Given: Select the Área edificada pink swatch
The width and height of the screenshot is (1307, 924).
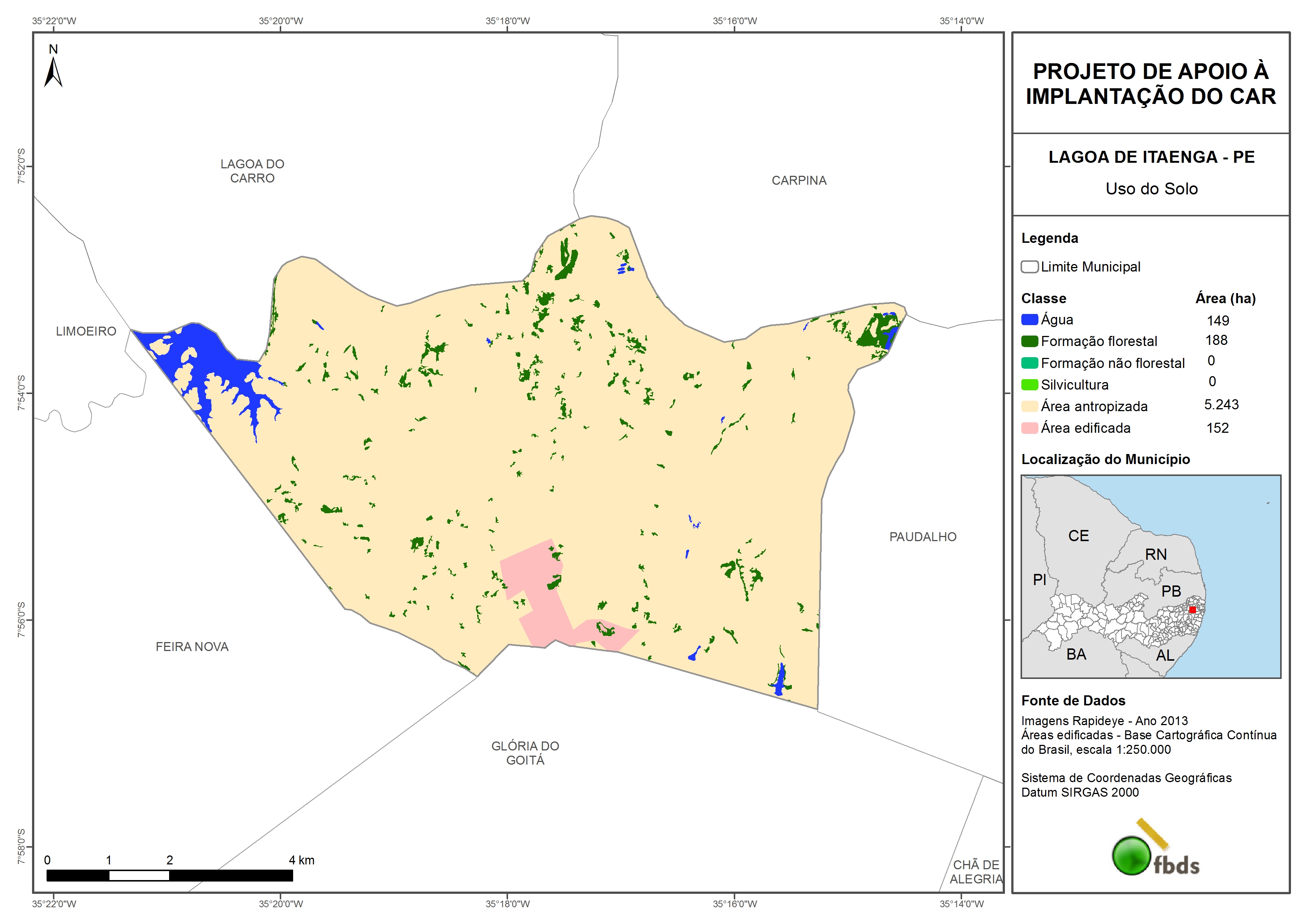Looking at the screenshot, I should tap(1029, 428).
